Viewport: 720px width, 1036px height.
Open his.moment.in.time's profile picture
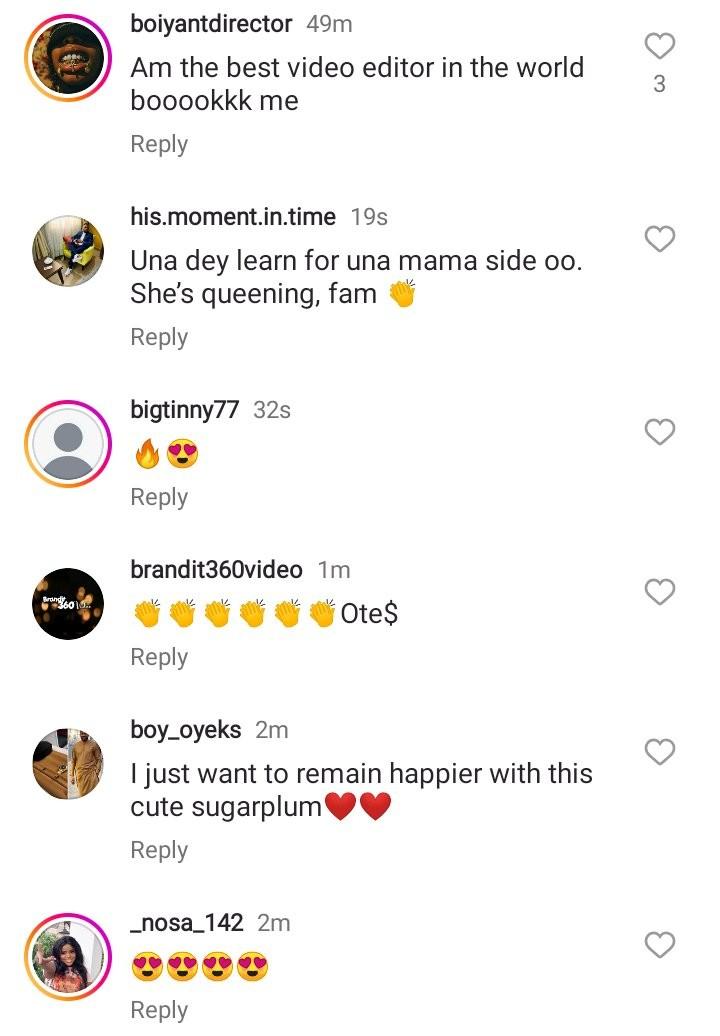tap(68, 251)
